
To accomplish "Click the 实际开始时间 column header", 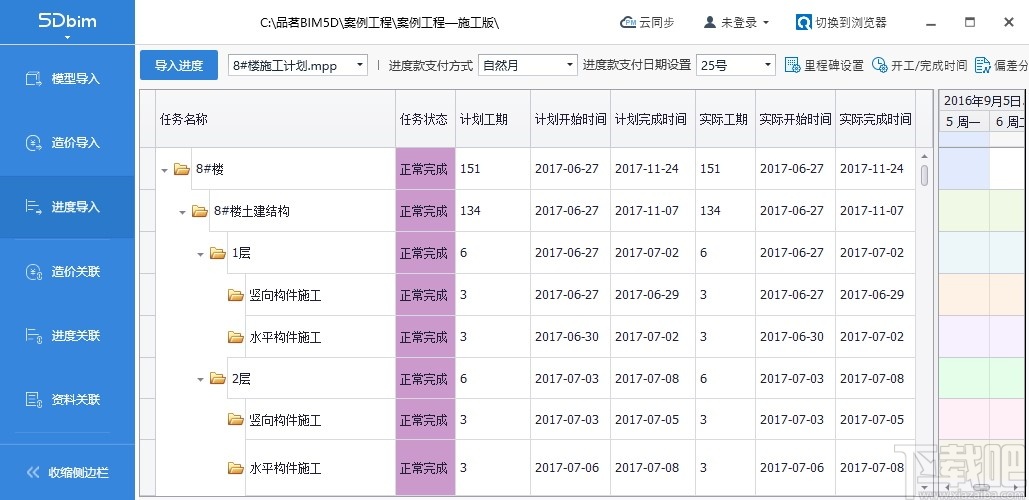I will coord(795,119).
